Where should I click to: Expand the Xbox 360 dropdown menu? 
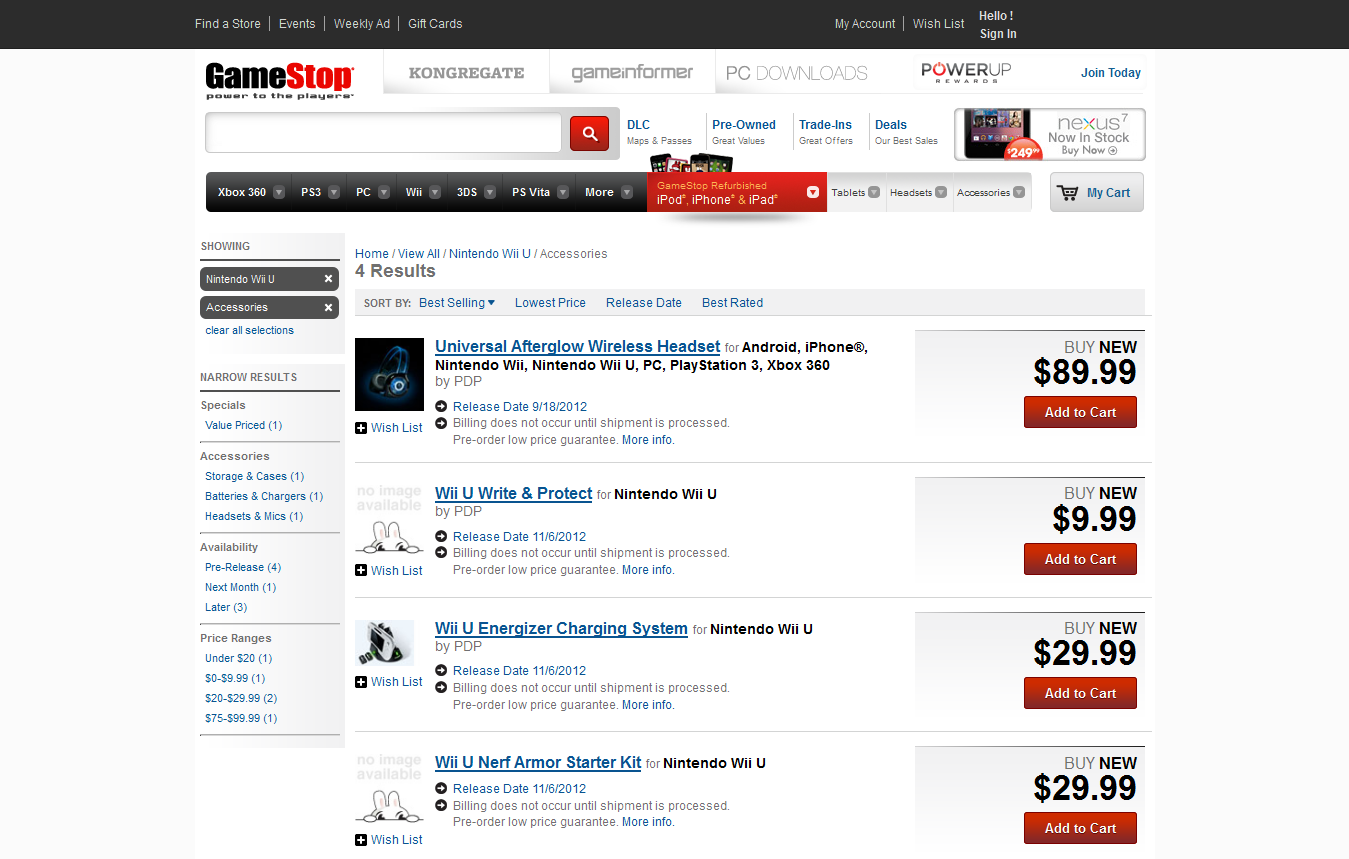click(x=279, y=193)
